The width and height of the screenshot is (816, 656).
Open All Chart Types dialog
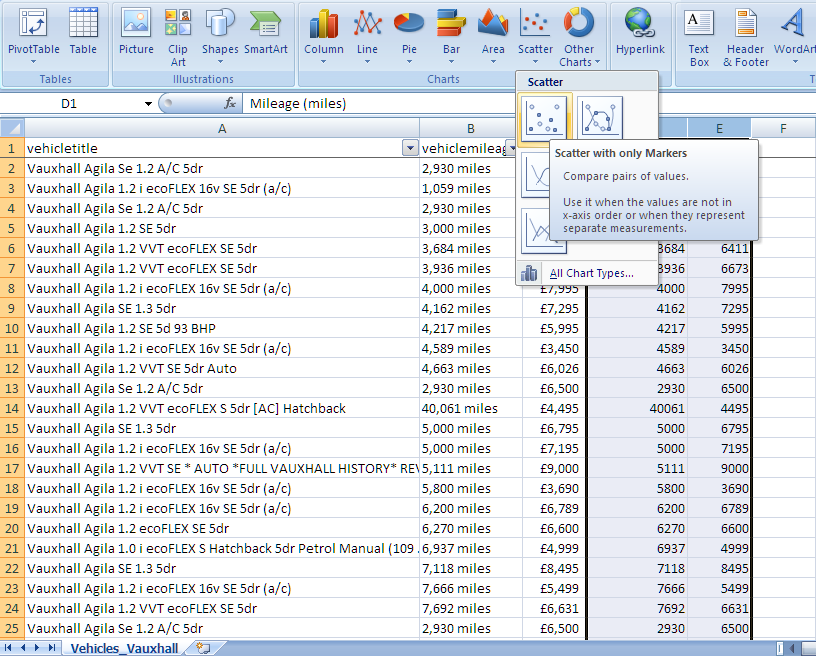(590, 273)
